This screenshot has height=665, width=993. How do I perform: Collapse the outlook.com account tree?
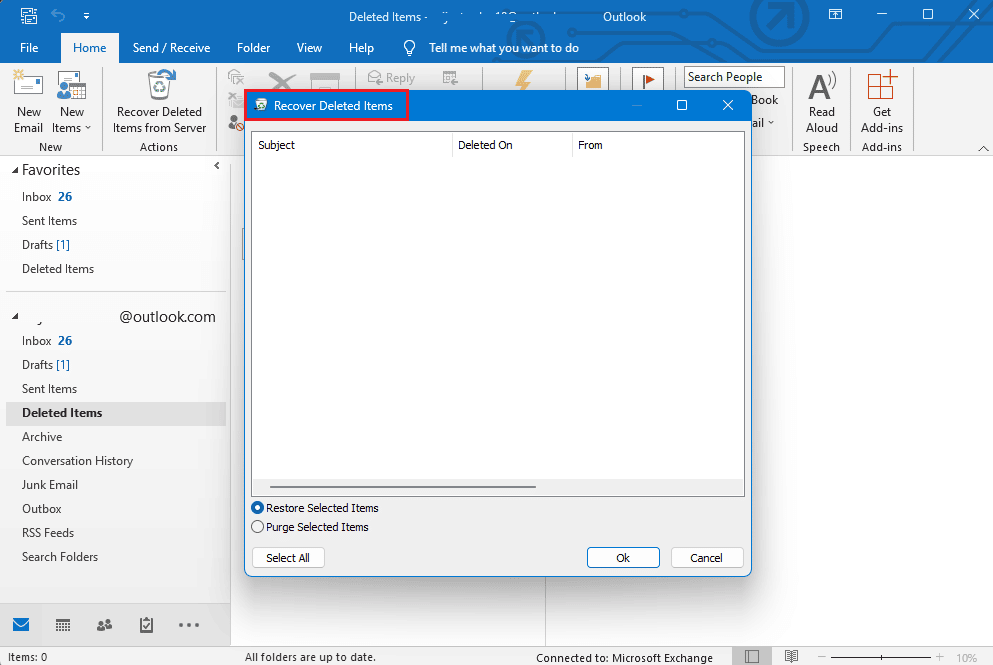pyautogui.click(x=15, y=316)
